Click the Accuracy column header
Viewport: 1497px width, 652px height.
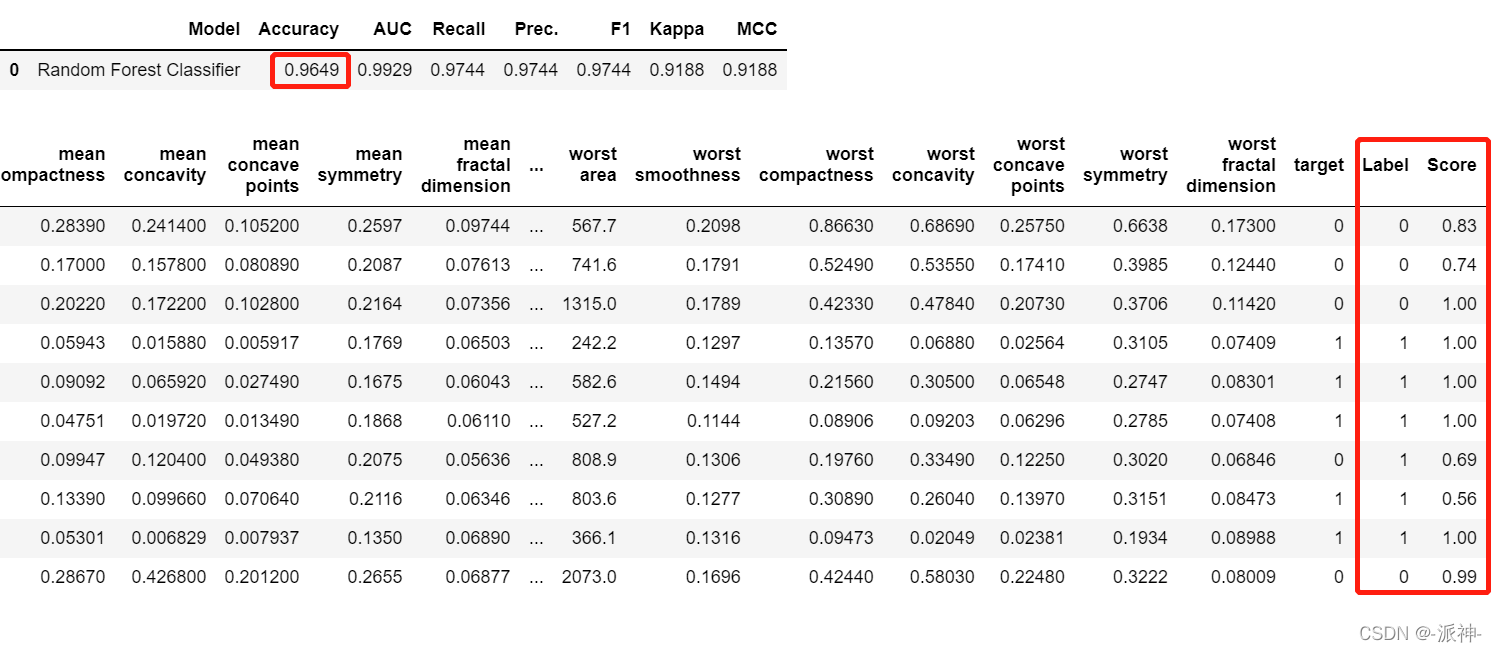298,29
